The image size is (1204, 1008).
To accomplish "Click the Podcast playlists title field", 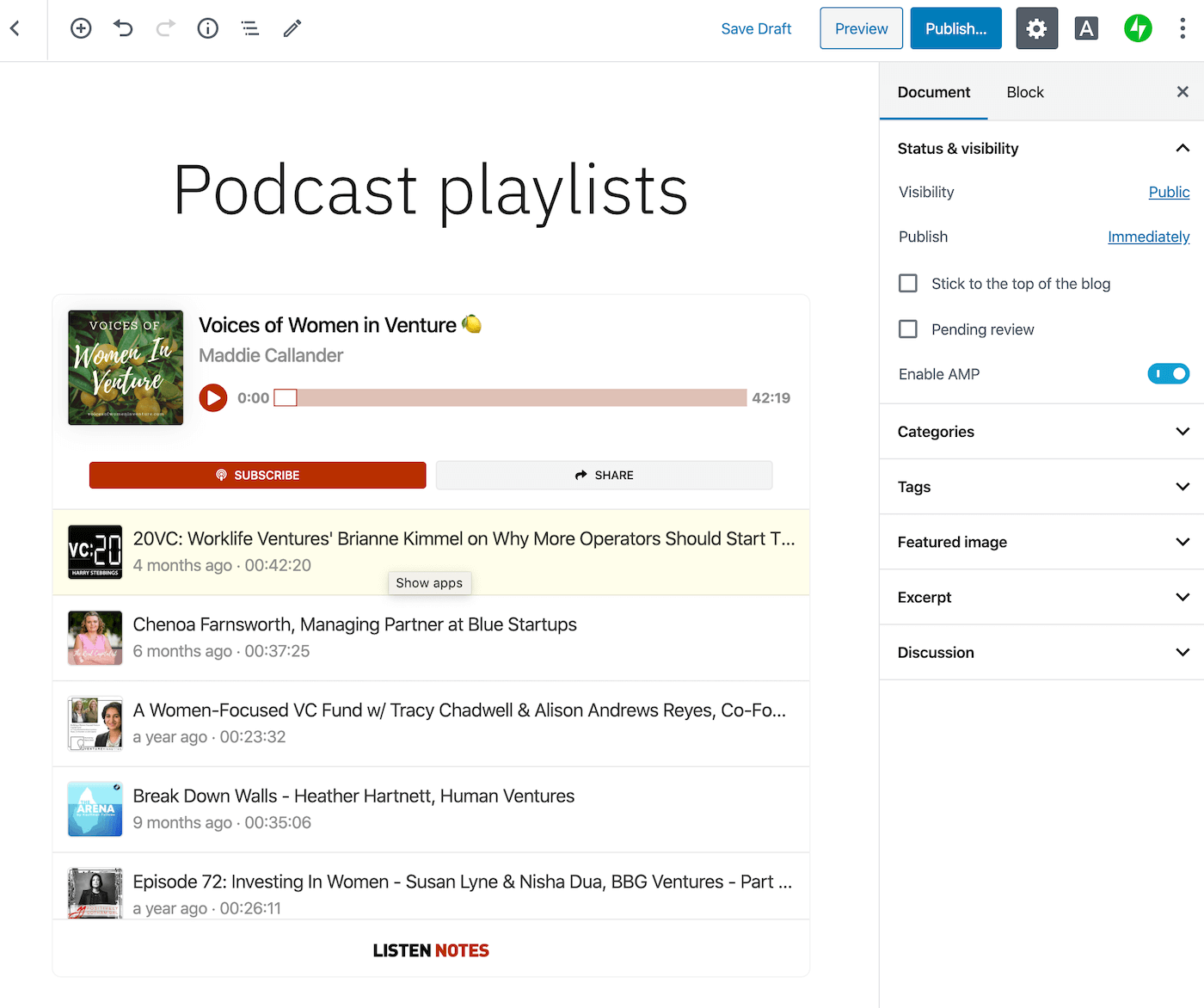I will point(431,191).
